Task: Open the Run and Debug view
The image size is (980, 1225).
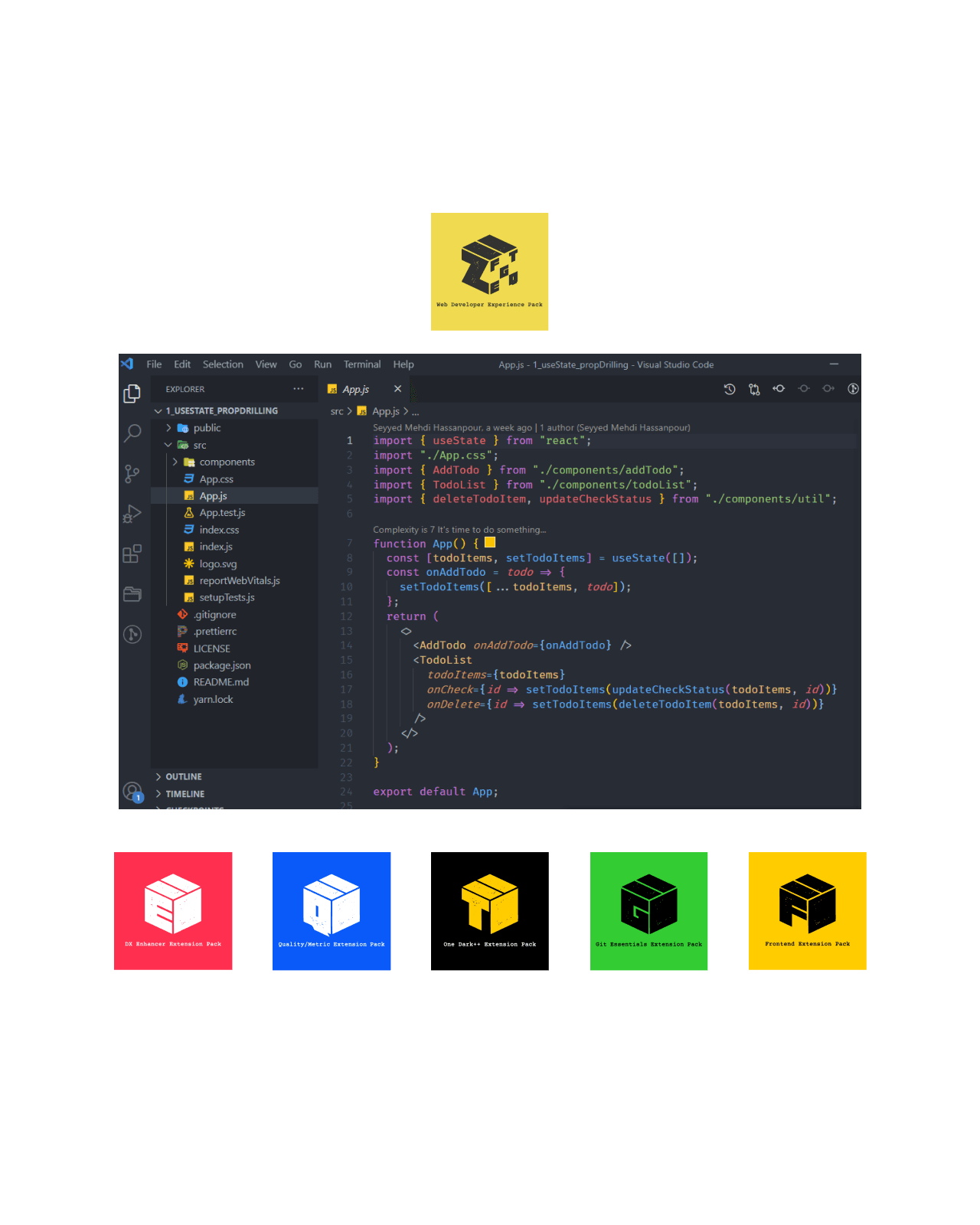Action: tap(132, 514)
